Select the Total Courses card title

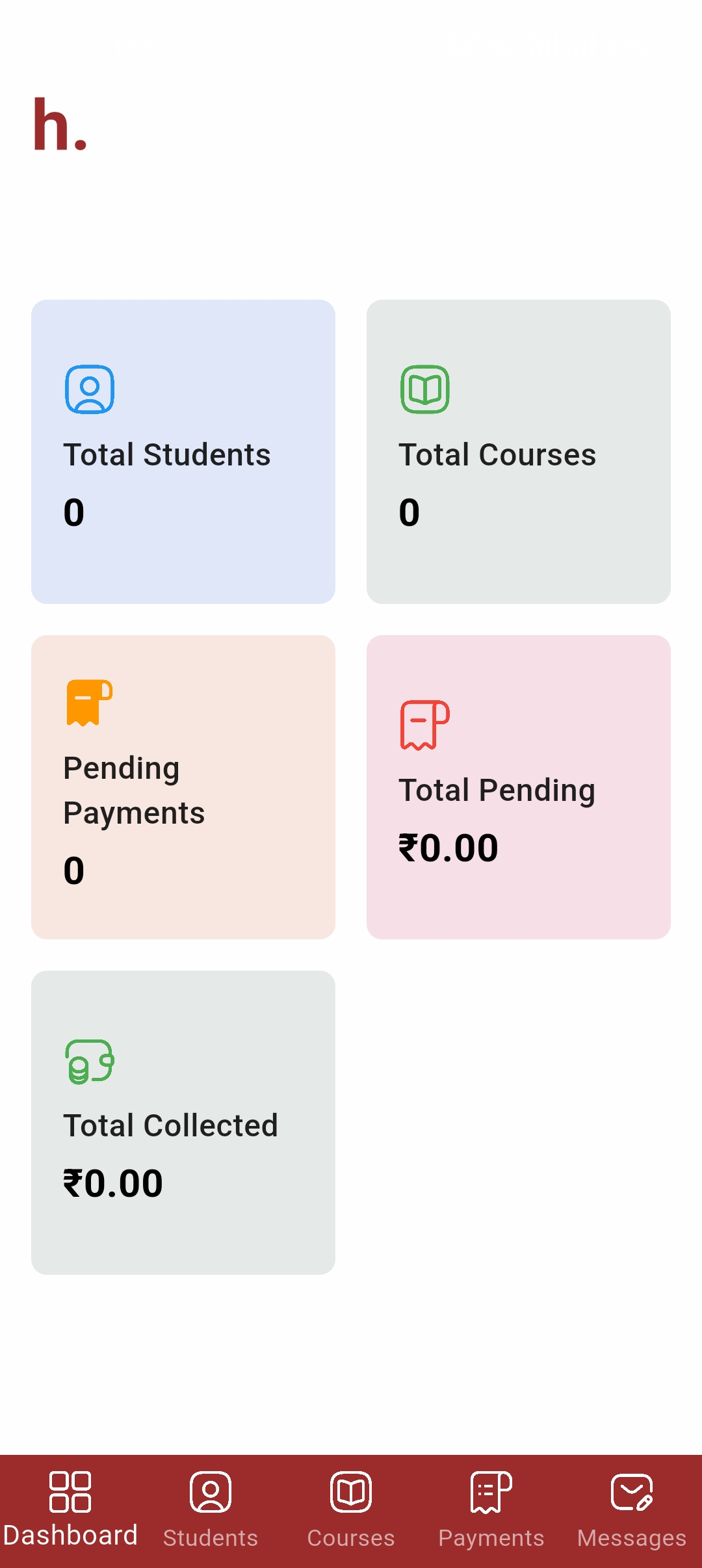coord(497,454)
